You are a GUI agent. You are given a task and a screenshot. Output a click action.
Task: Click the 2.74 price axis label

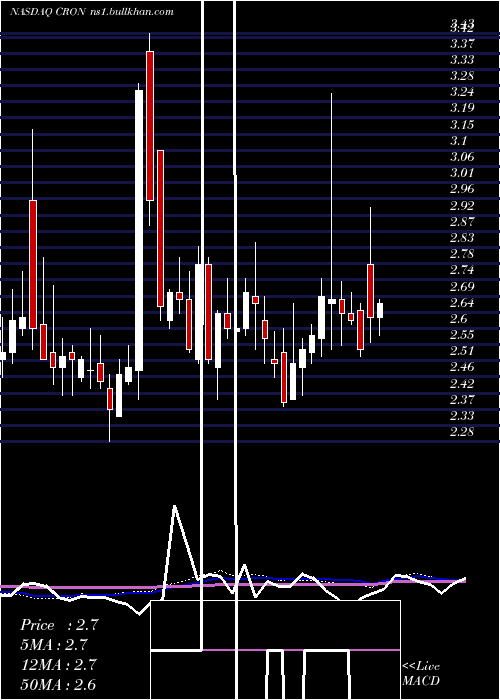click(462, 270)
